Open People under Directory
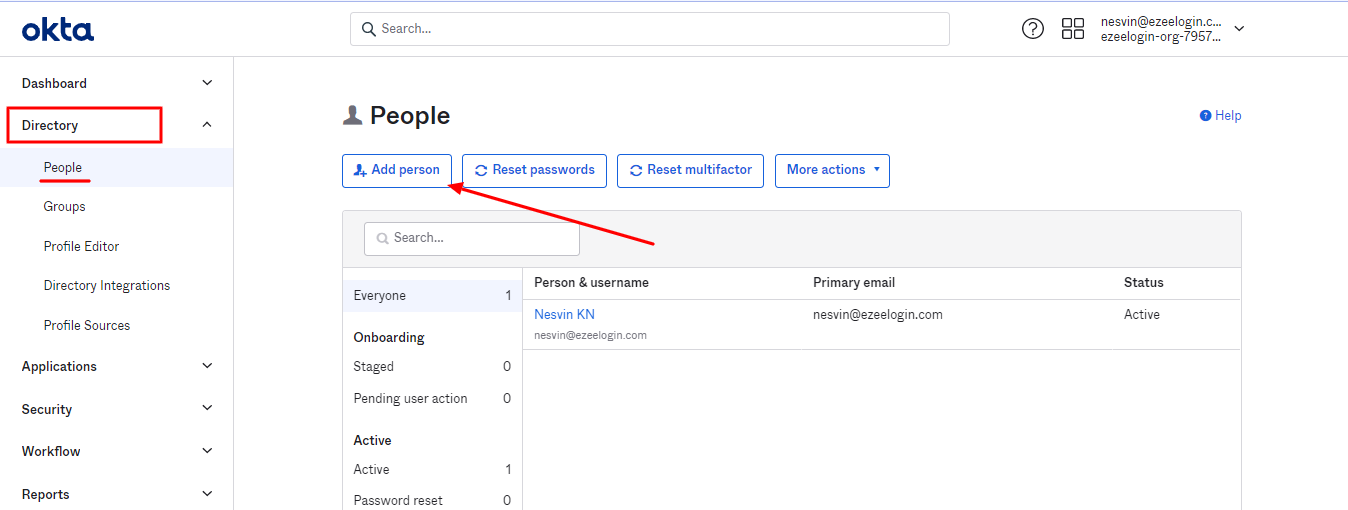This screenshot has width=1348, height=510. point(63,167)
